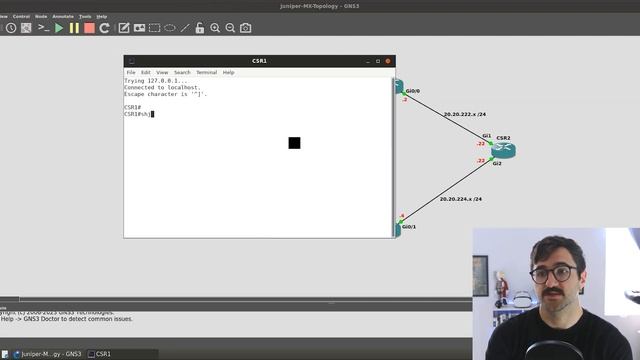Minimize the CSR1 terminal window
640x360 pixels.
[368, 61]
